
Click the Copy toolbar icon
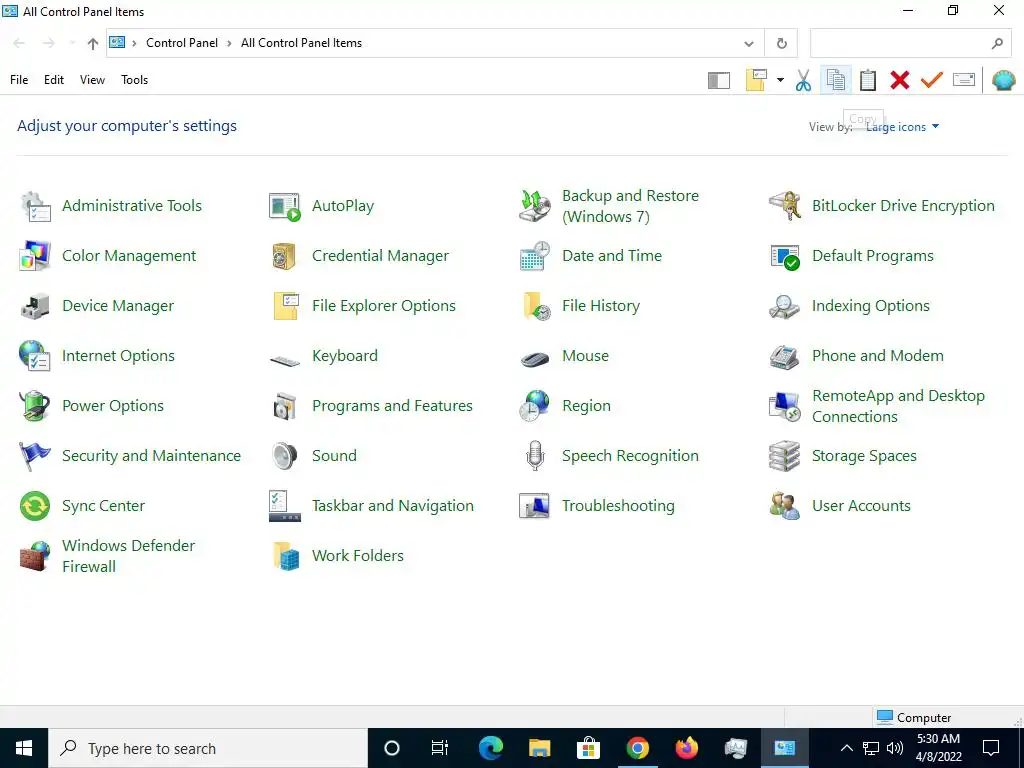pyautogui.click(x=835, y=80)
